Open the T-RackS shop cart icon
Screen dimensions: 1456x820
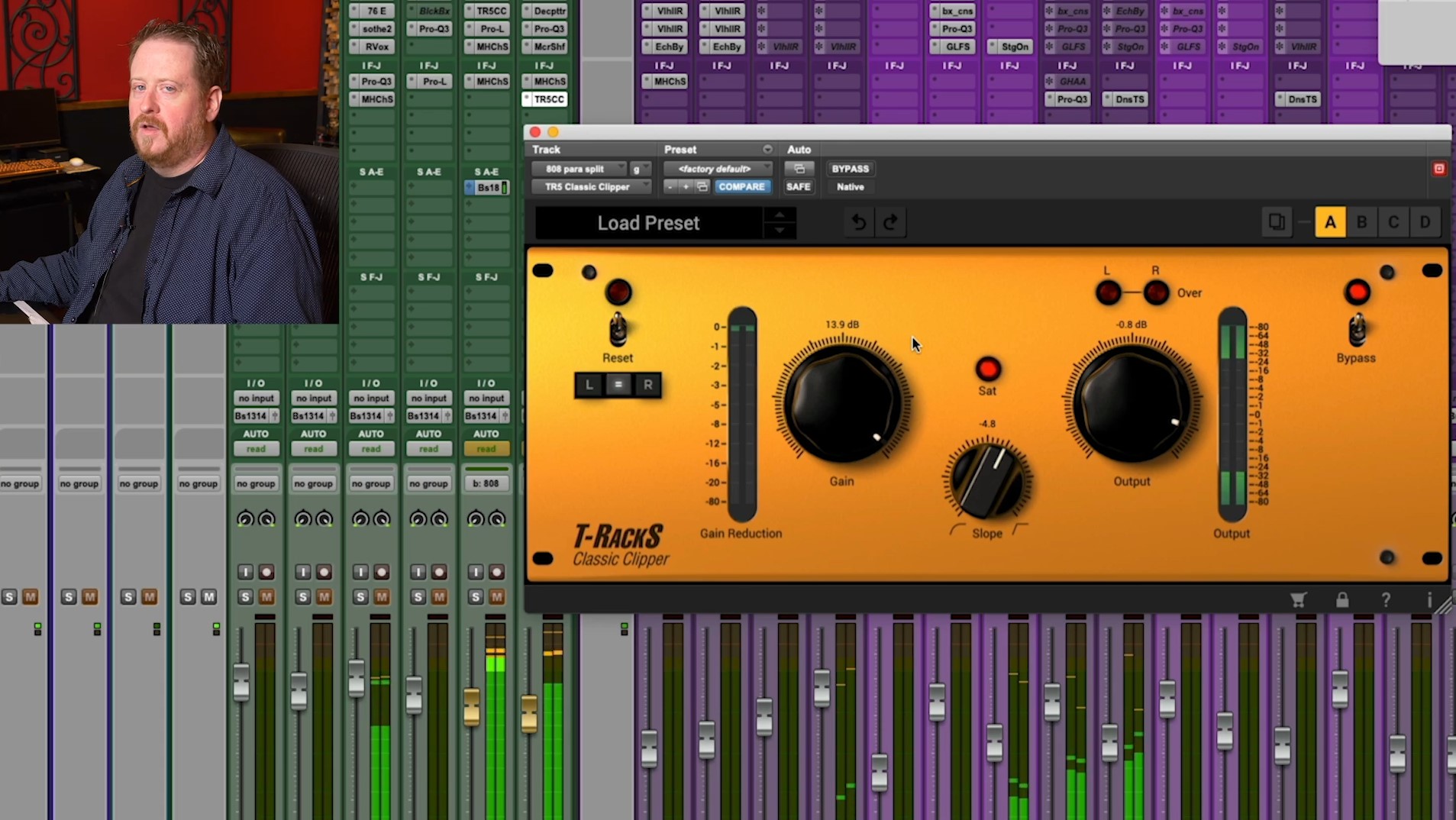1298,600
